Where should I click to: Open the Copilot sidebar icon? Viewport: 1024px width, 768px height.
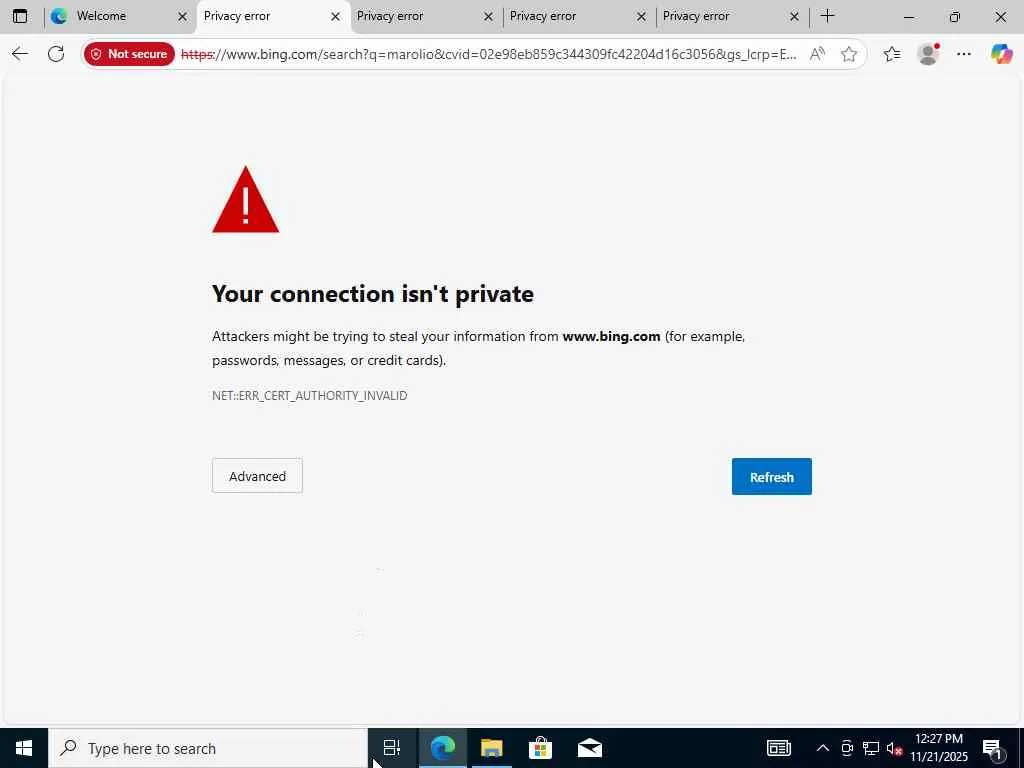point(1001,54)
